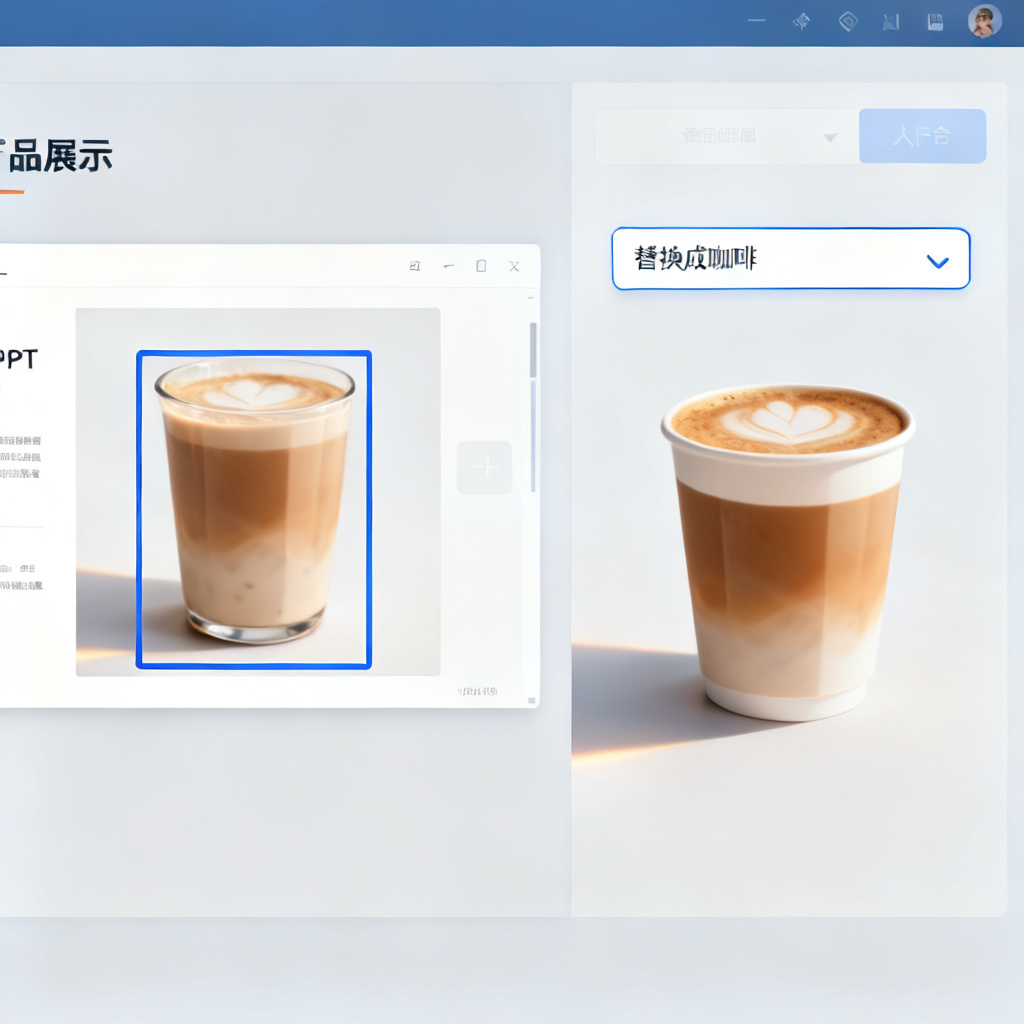Click the dash icon in top bar
Viewport: 1024px width, 1024px height.
(756, 20)
